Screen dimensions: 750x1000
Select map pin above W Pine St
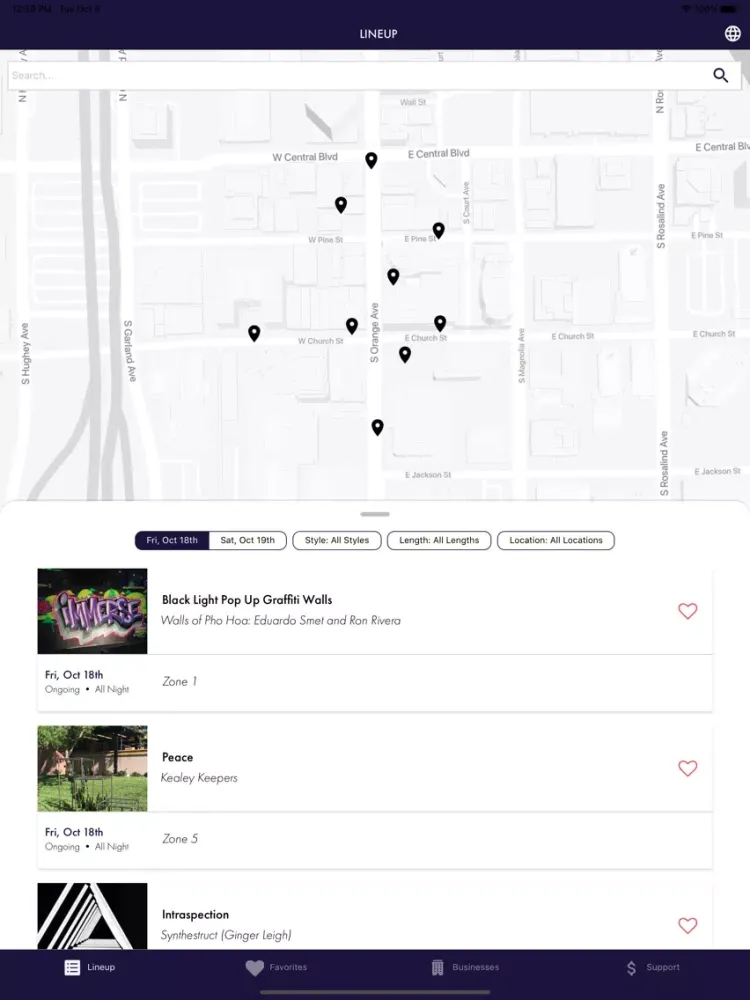pos(341,205)
